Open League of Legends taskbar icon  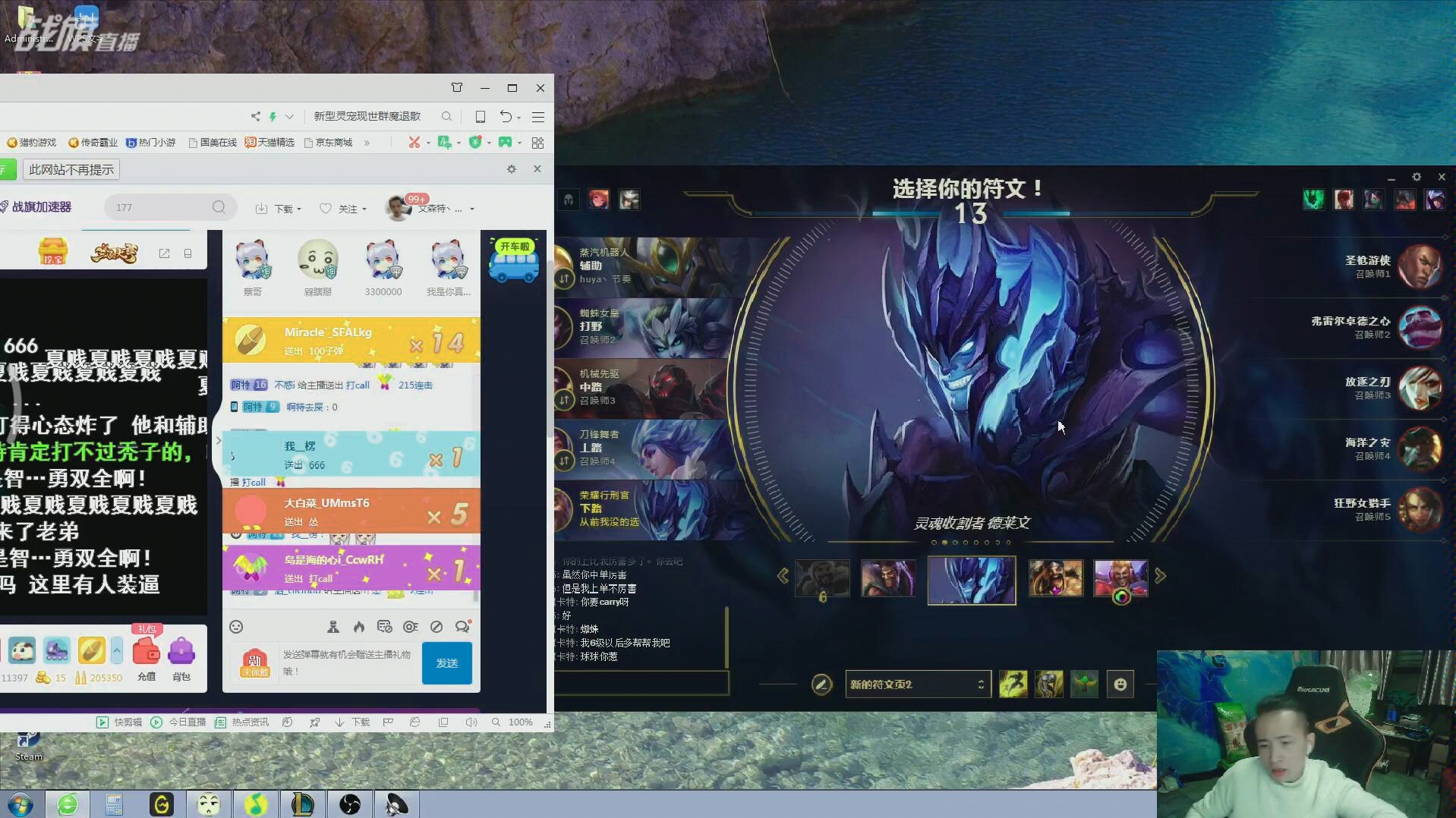[302, 804]
